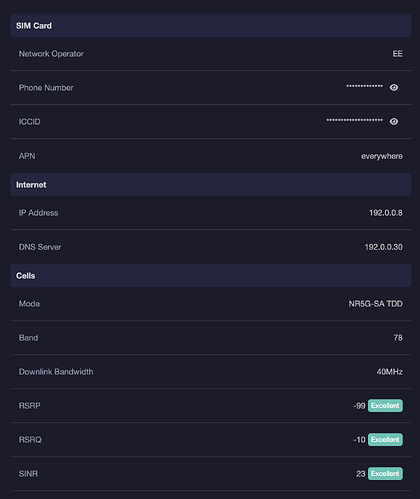
Task: Select the IP address 192.0.0.8
Action: point(386,213)
